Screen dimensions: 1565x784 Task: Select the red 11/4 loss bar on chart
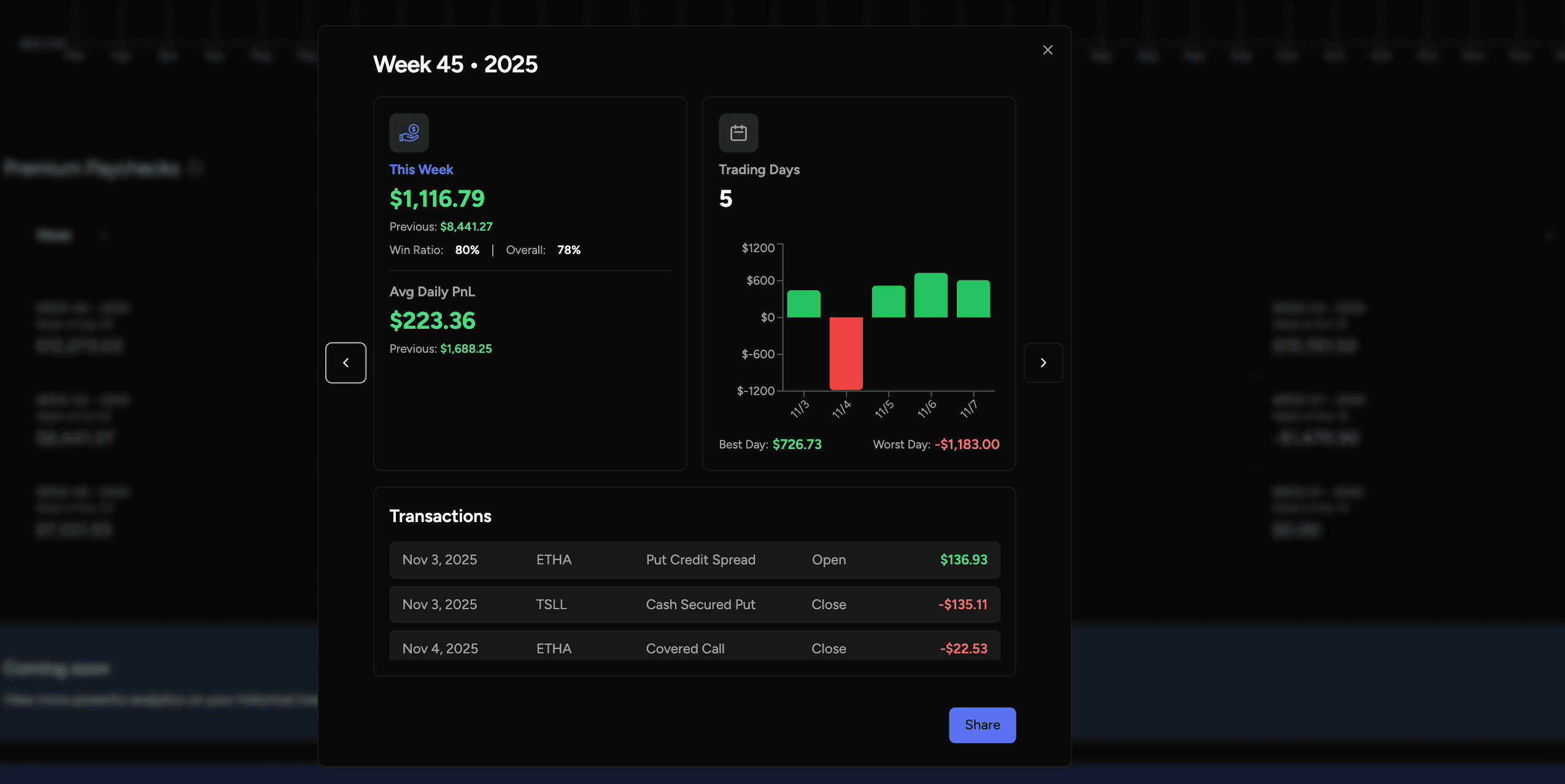tap(845, 353)
